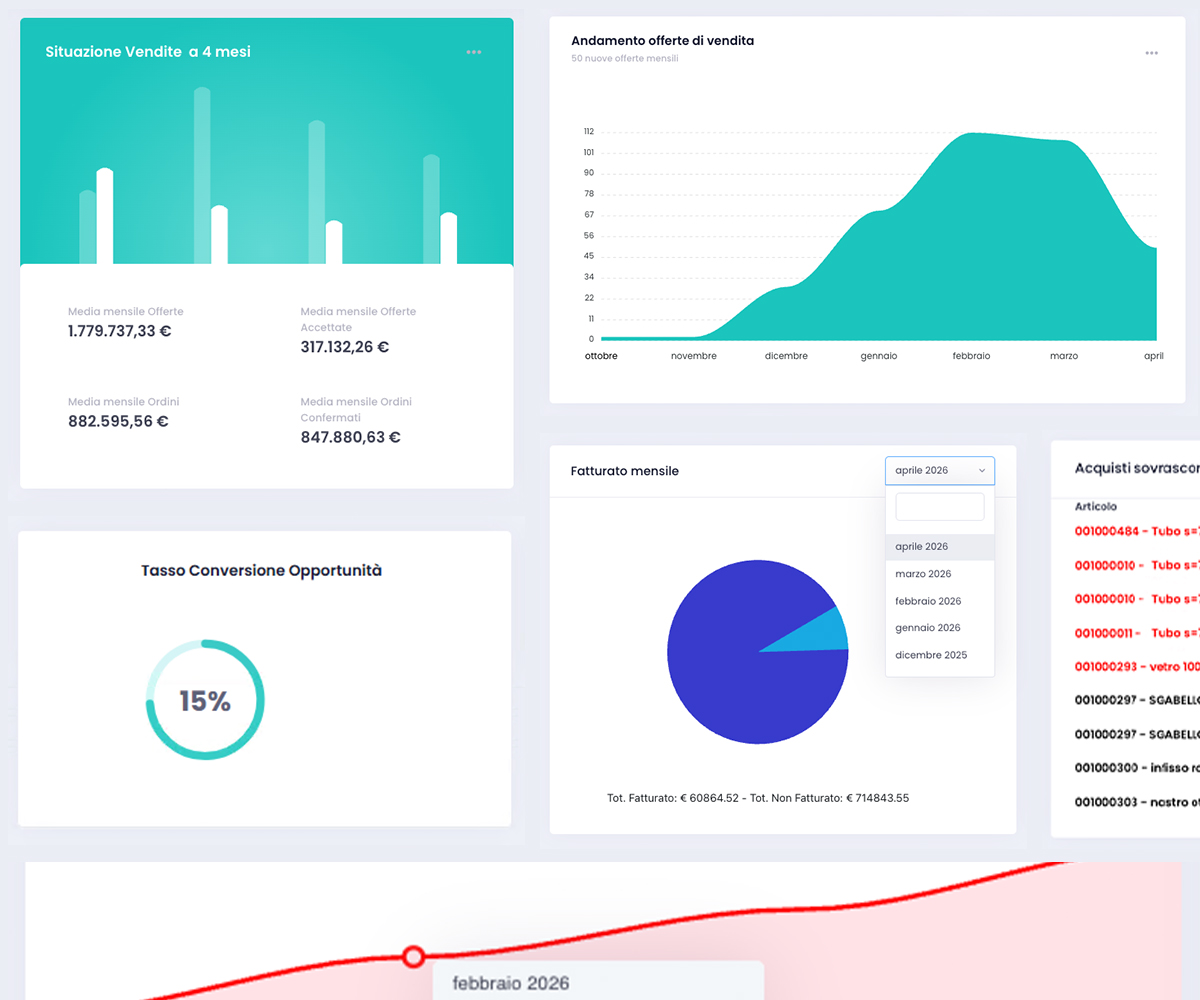
Task: Click the dropdown chevron arrow
Action: [x=981, y=470]
